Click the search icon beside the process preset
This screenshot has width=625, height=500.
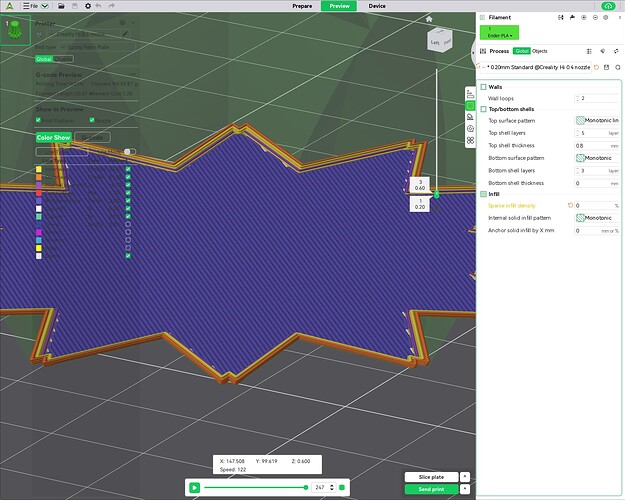[x=618, y=66]
